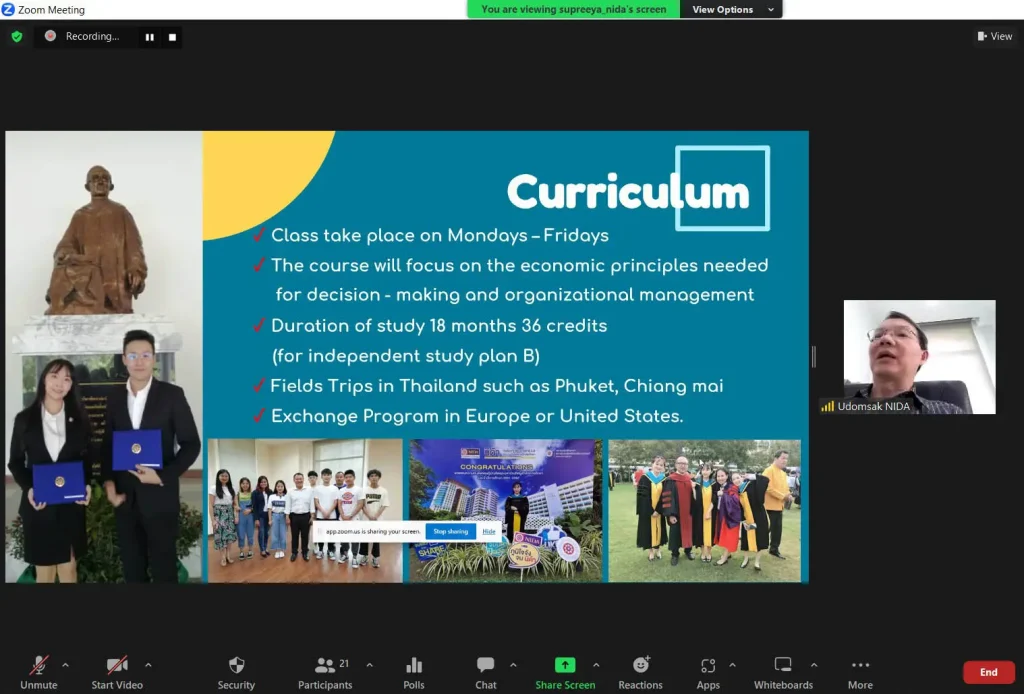The image size is (1024, 694).
Task: Expand audio options arrow next to Unmute
Action: click(x=66, y=665)
